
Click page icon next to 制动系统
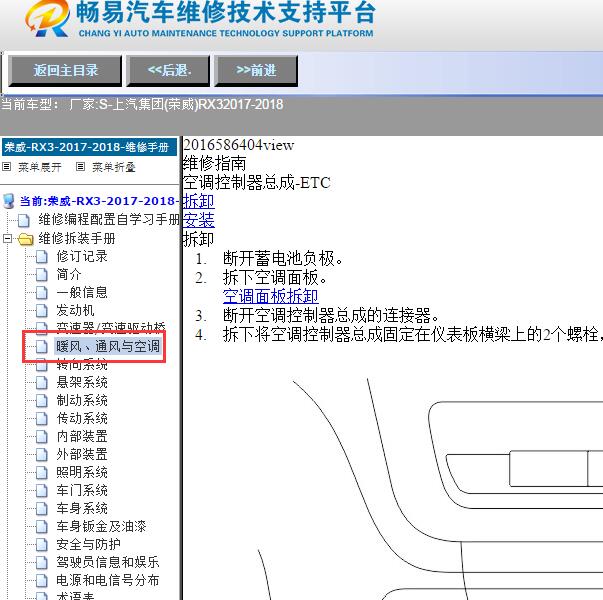tap(42, 400)
